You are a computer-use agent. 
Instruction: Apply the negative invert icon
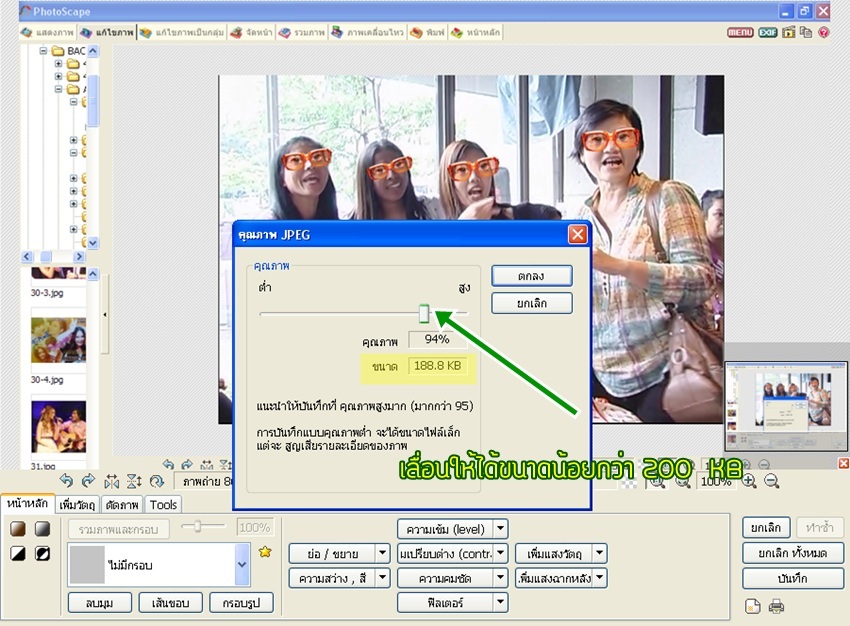coord(43,553)
